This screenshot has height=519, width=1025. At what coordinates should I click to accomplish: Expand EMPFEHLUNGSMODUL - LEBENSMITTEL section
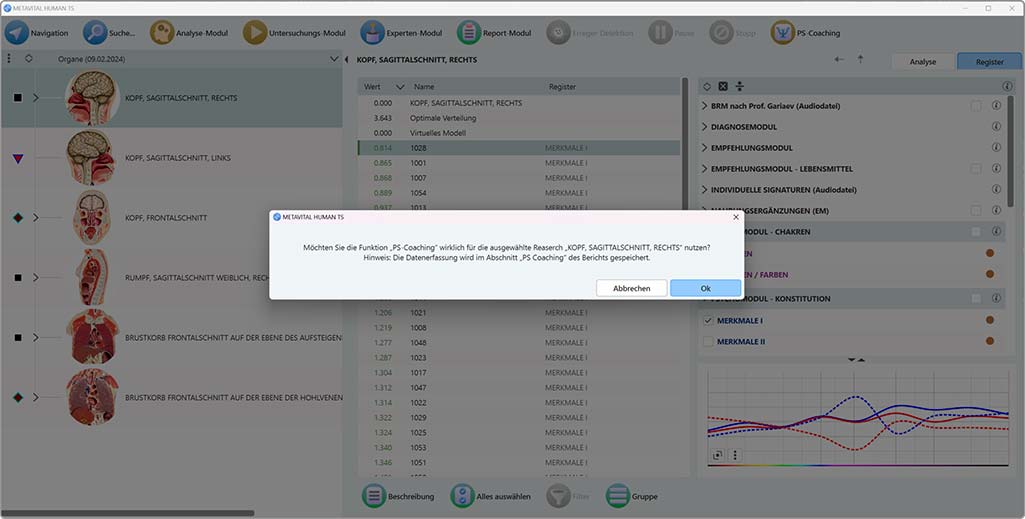(704, 169)
